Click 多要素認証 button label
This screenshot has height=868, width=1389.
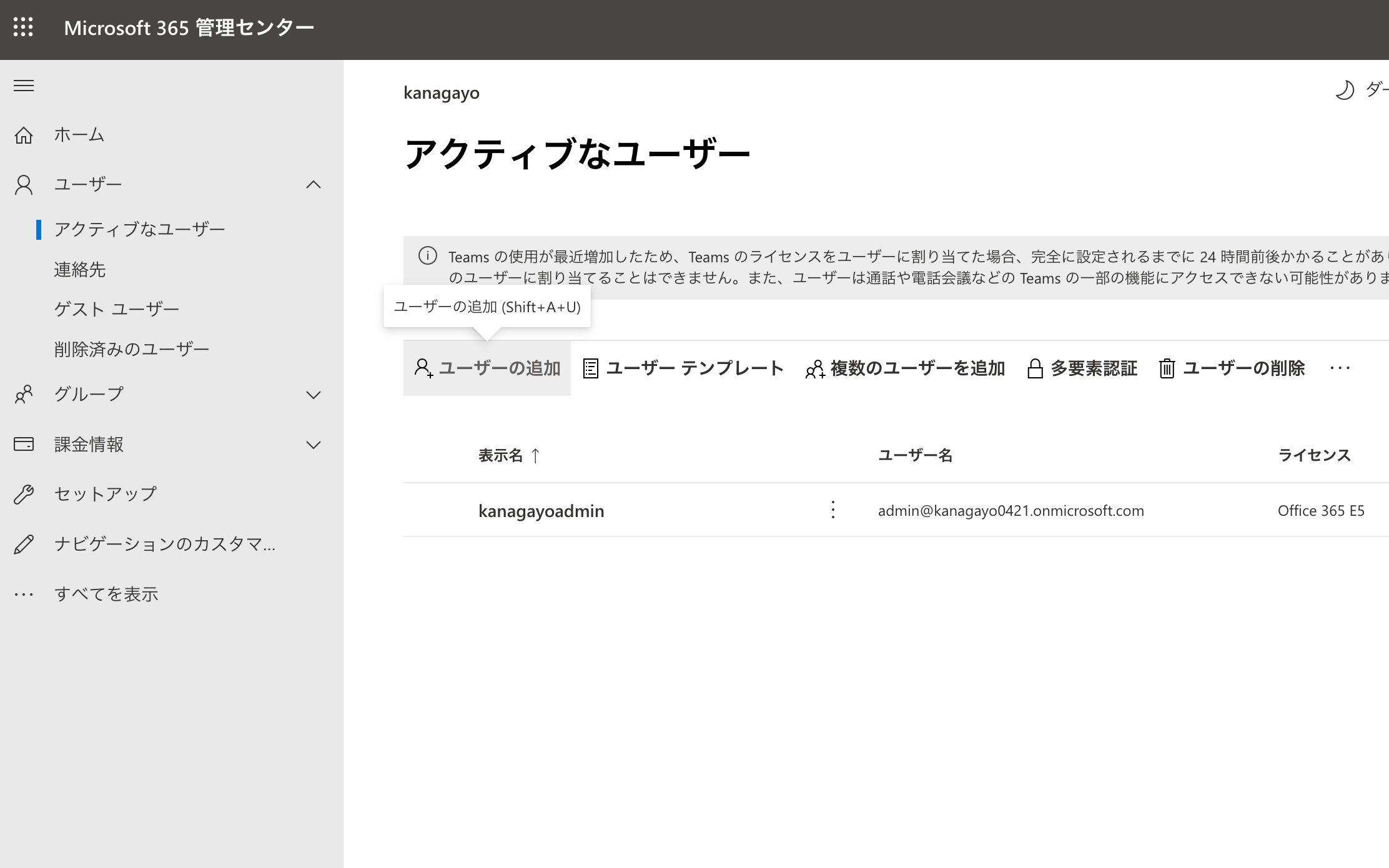1094,368
